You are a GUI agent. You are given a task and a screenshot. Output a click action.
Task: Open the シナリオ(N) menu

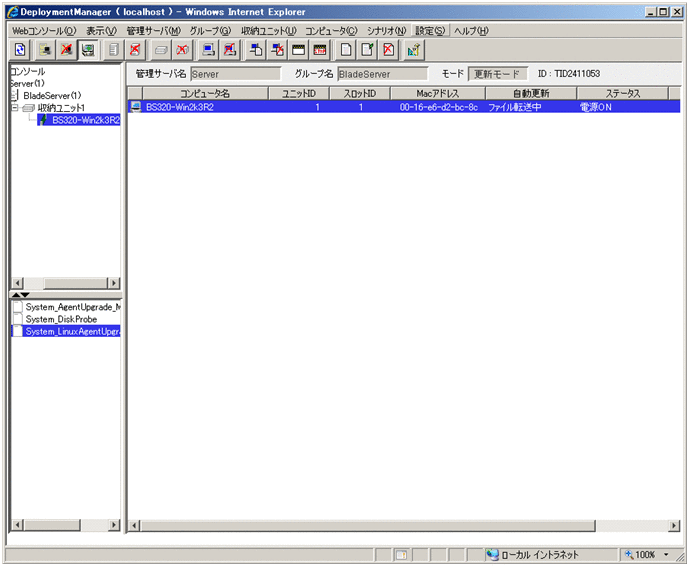click(386, 31)
